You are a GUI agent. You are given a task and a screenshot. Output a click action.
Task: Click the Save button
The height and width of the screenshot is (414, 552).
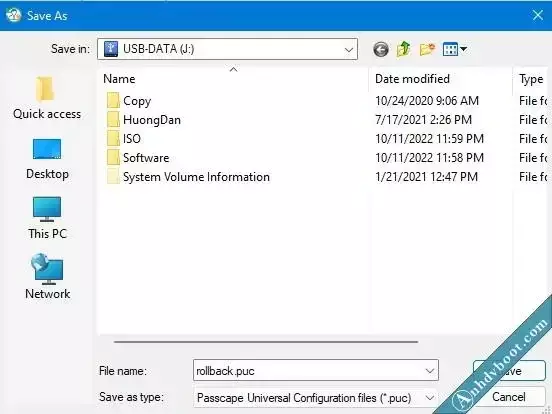[509, 371]
